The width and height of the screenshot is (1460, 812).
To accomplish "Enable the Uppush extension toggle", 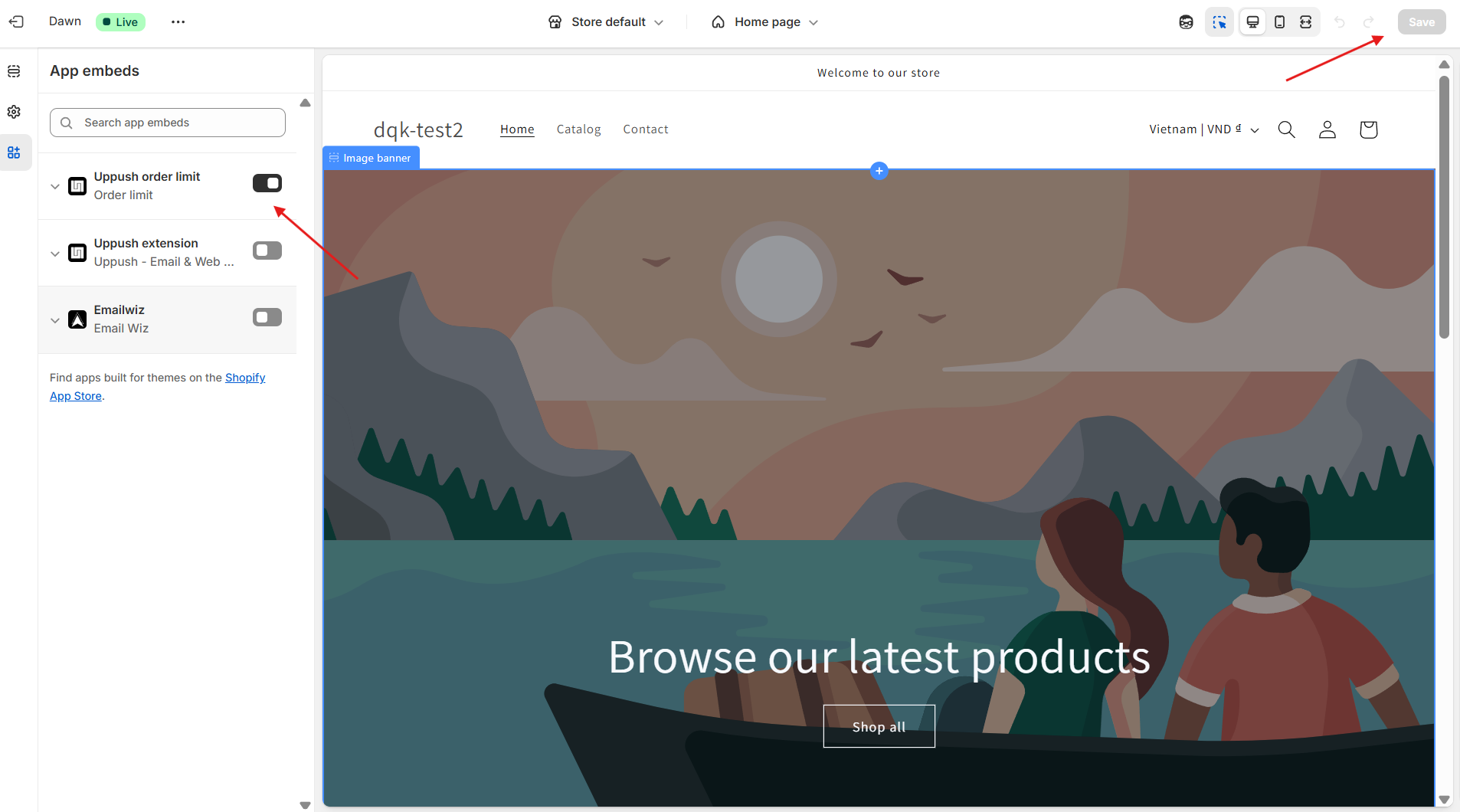I will point(267,250).
